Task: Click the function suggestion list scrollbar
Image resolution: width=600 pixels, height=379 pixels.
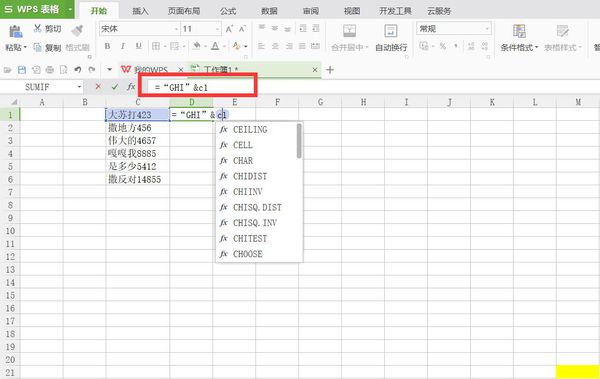Action: coord(299,141)
